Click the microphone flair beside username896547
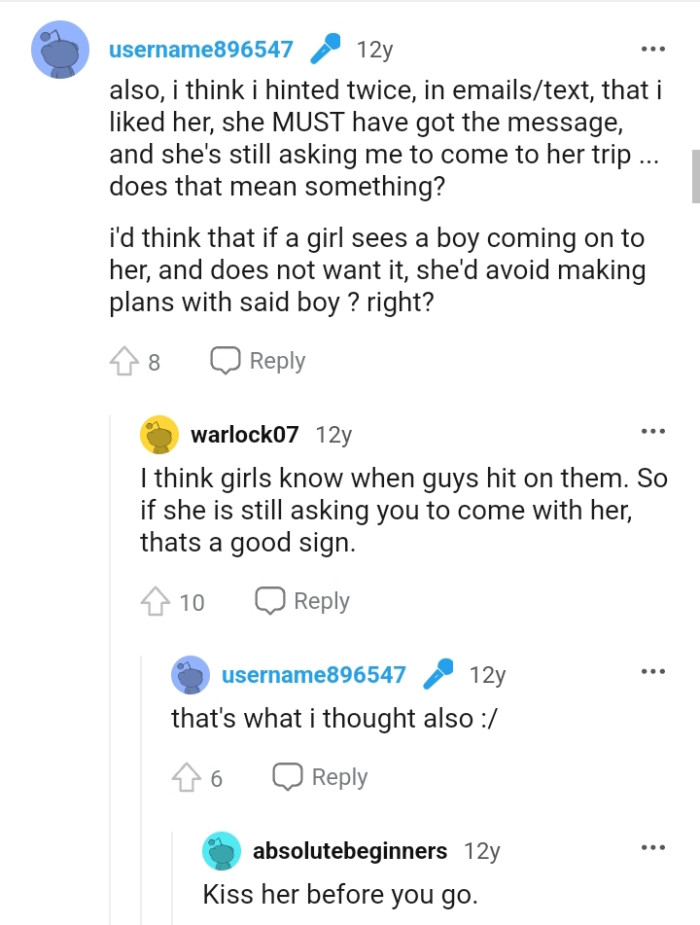 [322, 46]
